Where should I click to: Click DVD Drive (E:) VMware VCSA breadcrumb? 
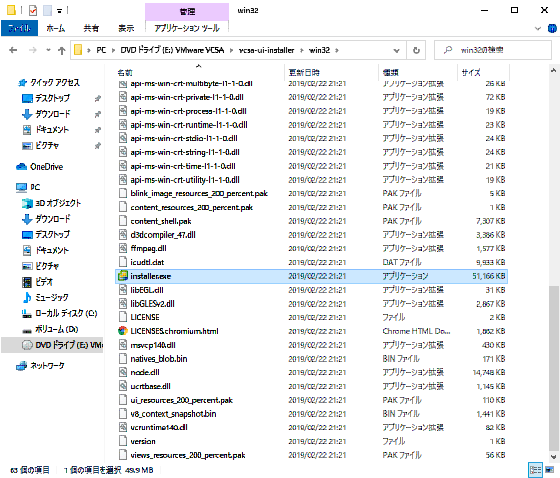coord(172,50)
